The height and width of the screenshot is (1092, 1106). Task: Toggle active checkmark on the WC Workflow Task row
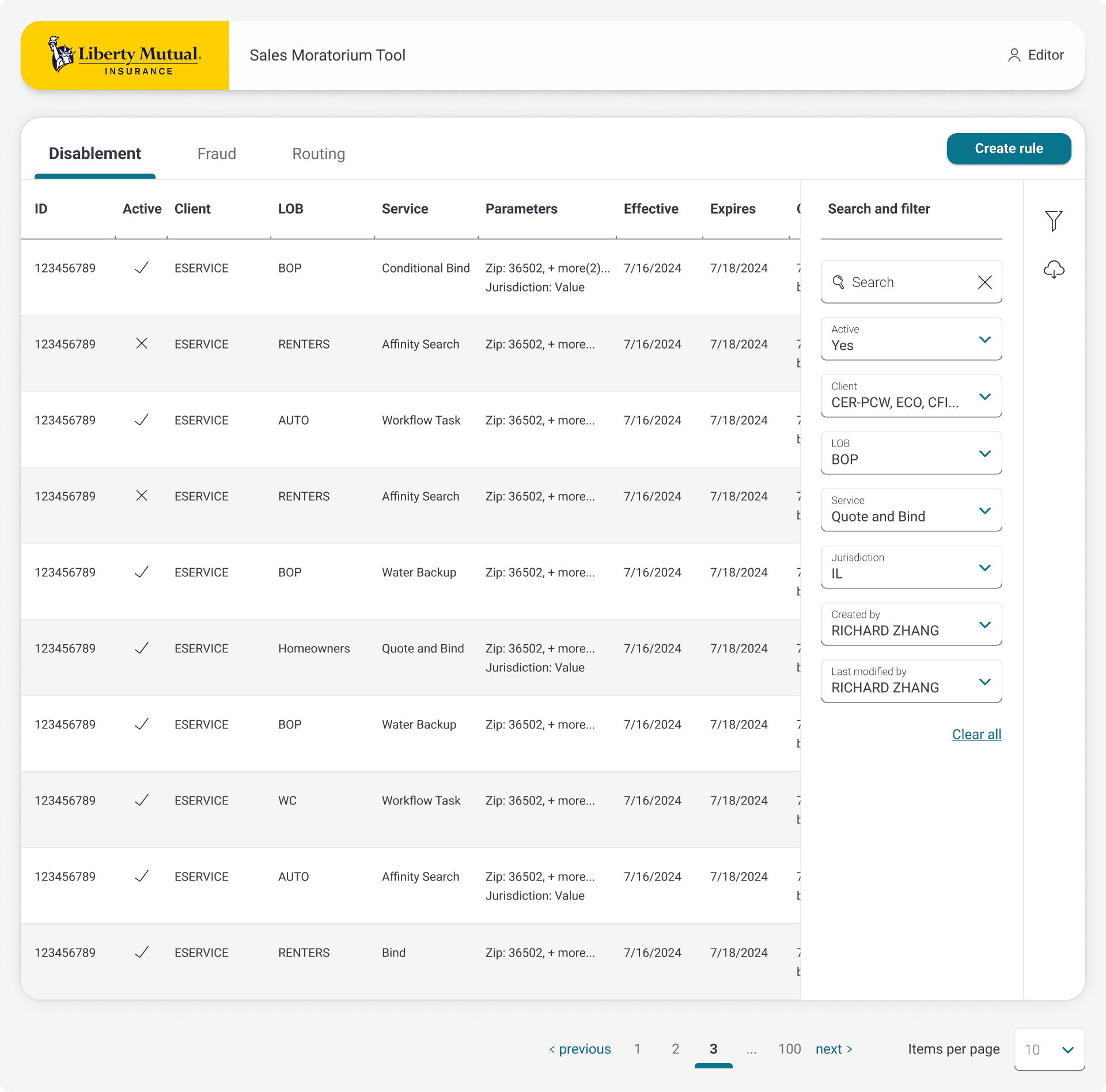click(142, 800)
